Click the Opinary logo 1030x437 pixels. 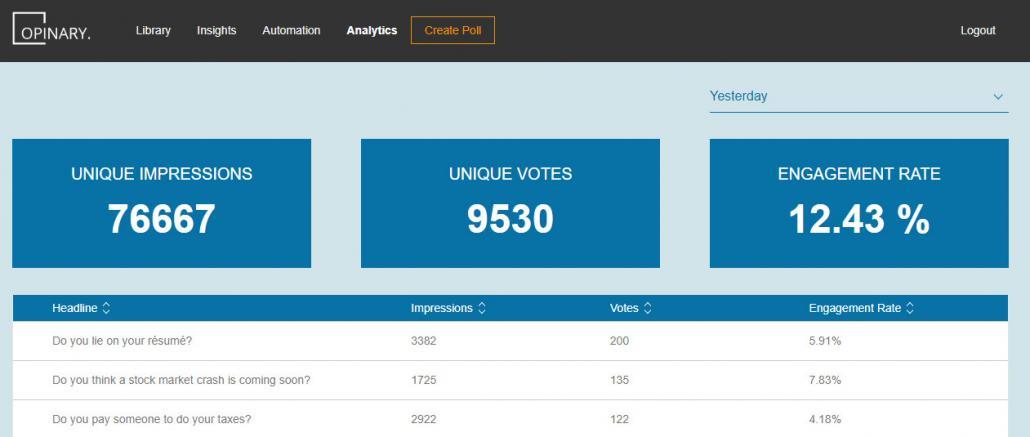click(51, 29)
